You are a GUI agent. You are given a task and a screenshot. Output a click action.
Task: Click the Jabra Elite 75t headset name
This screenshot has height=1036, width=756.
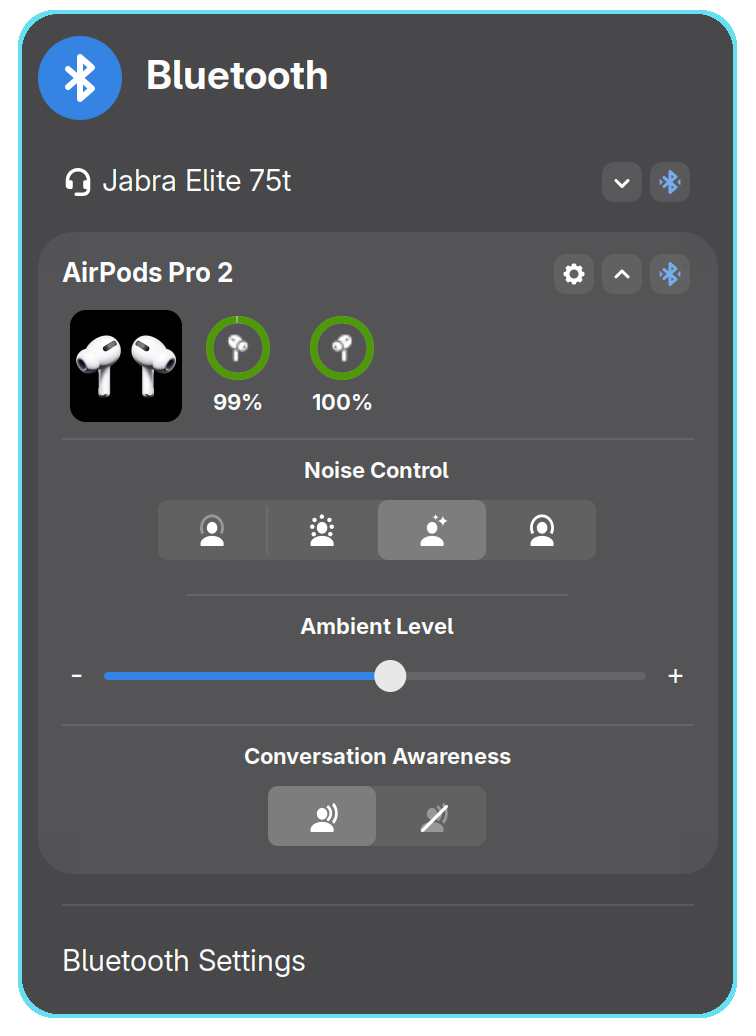[x=197, y=182]
